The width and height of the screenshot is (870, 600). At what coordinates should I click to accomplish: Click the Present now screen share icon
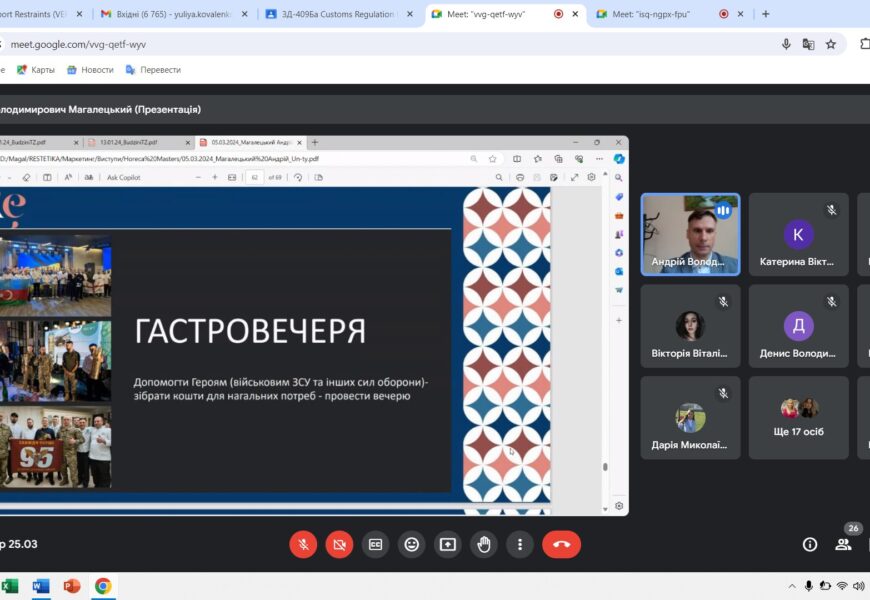(447, 544)
